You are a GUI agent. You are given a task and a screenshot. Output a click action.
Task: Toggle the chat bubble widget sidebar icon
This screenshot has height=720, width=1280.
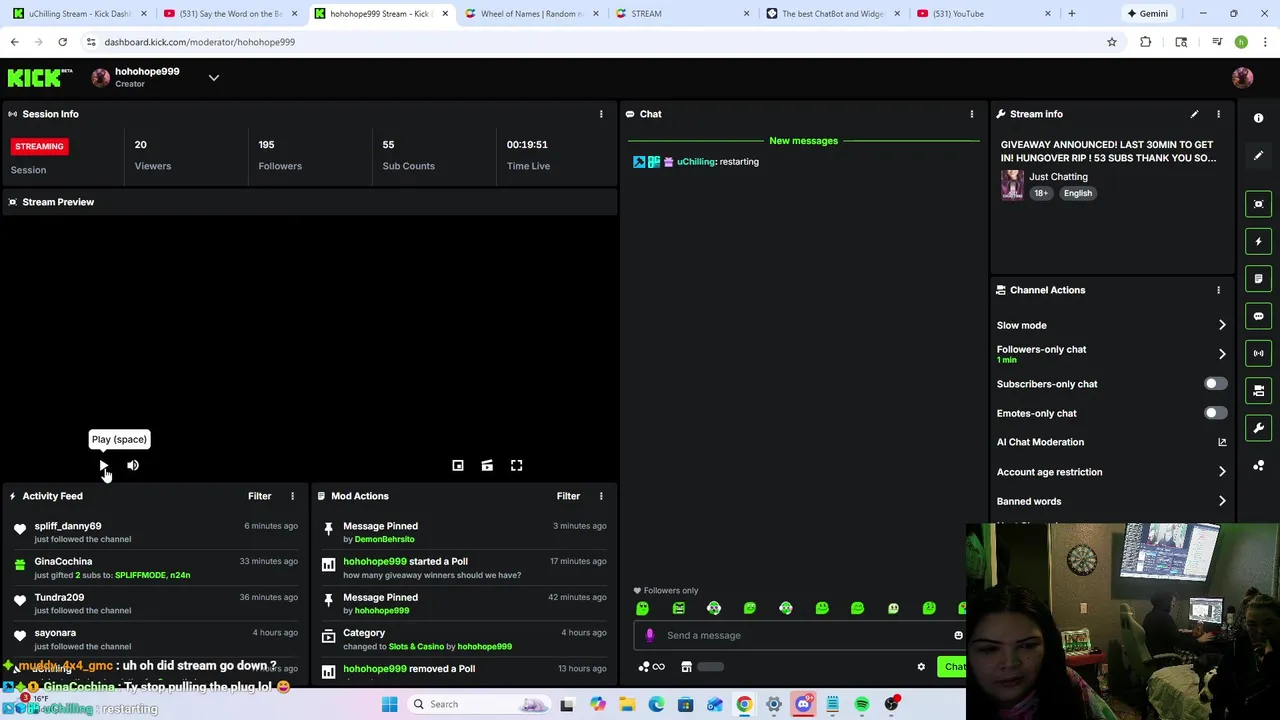pyautogui.click(x=1259, y=316)
